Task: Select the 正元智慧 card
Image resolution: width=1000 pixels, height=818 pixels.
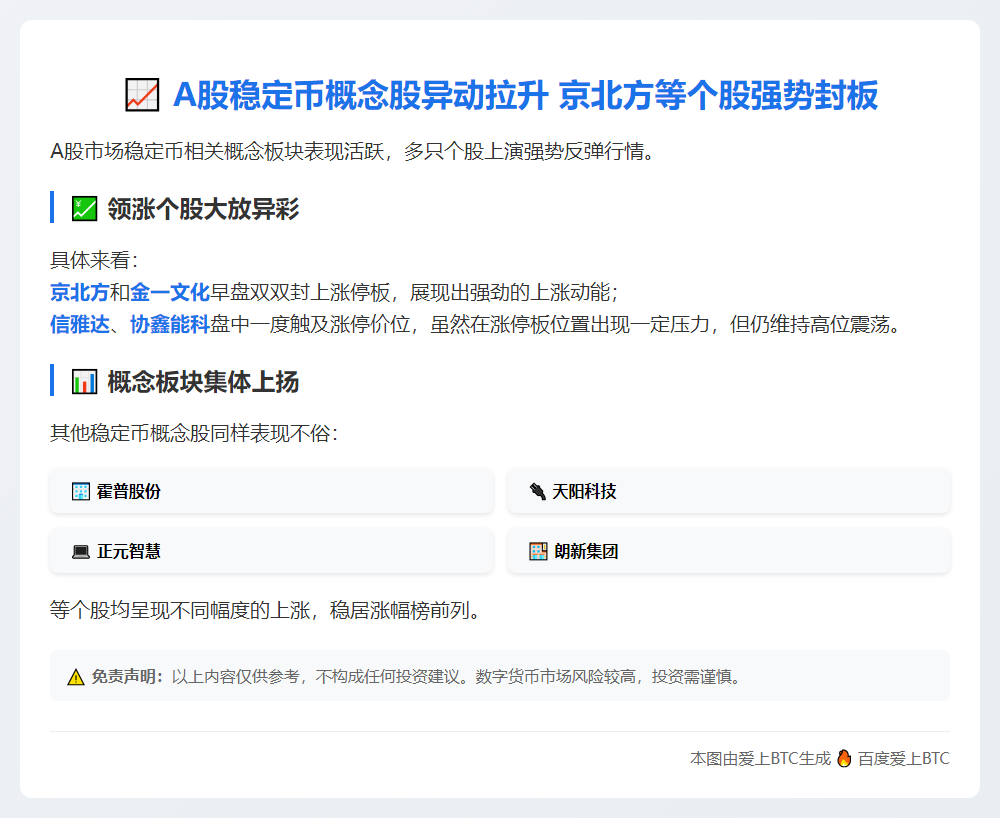Action: 271,551
